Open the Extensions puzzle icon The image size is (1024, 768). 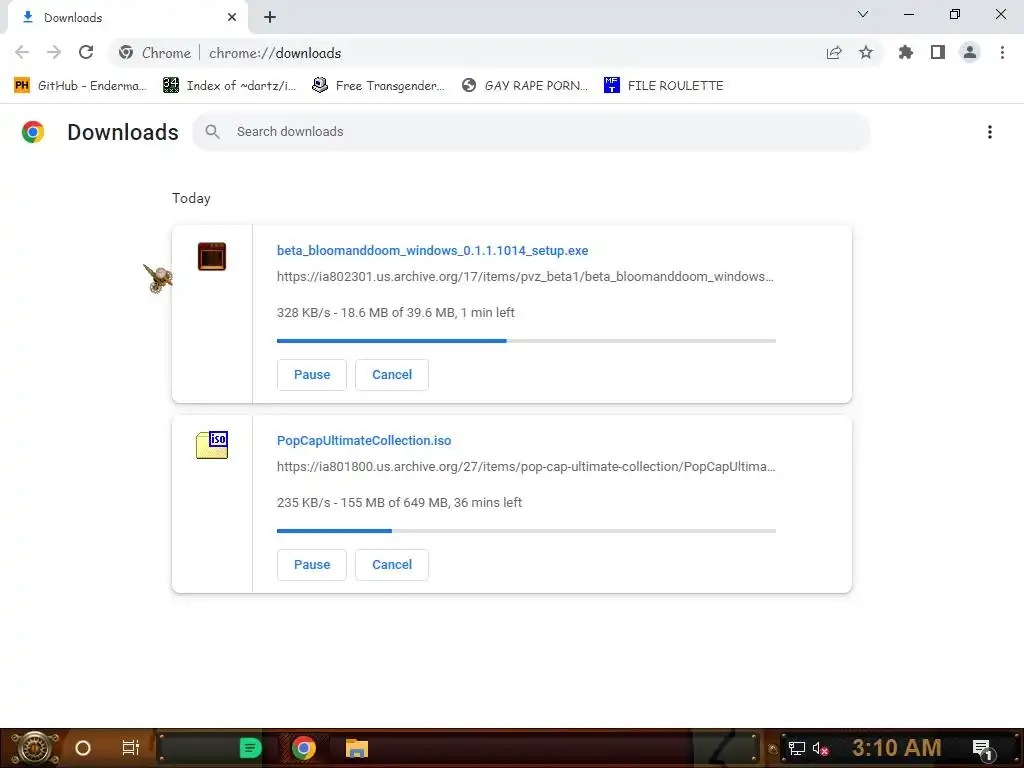point(906,52)
